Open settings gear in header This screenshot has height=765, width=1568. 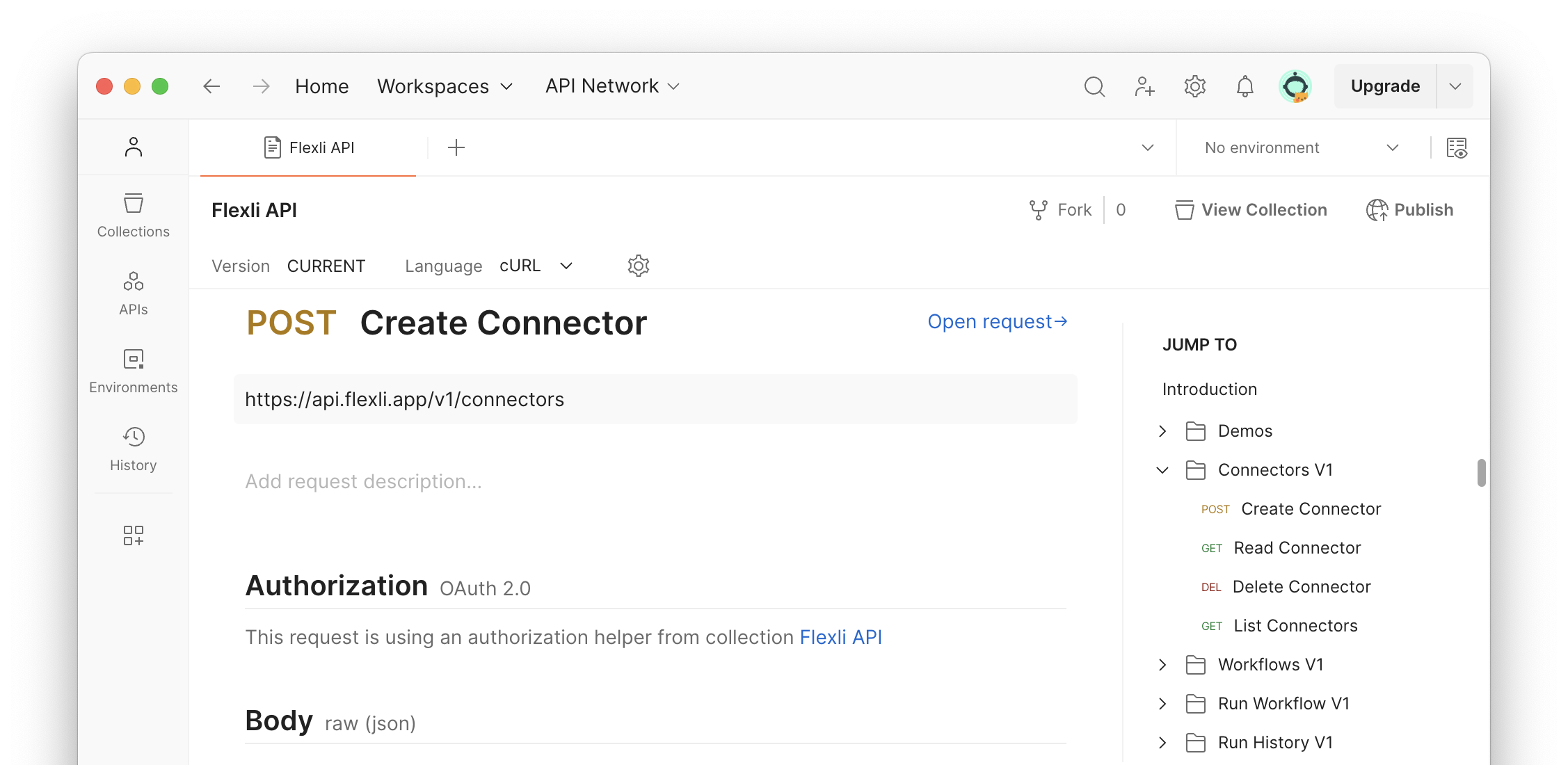[1194, 86]
